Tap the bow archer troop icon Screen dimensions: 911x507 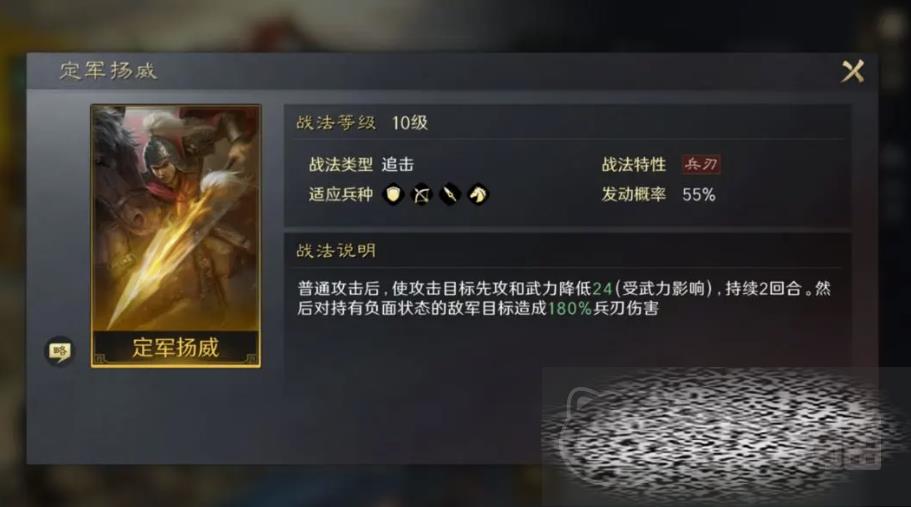click(422, 194)
